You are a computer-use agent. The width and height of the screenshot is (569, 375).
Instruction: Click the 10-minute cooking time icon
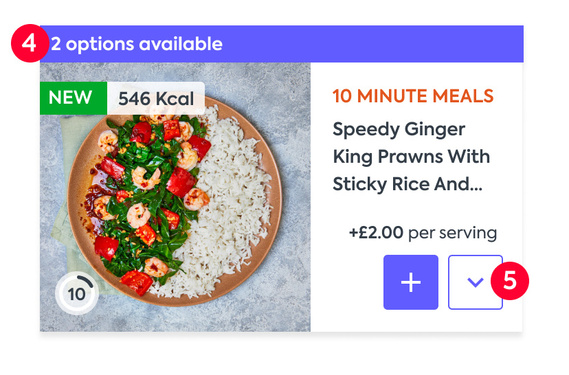pyautogui.click(x=77, y=293)
